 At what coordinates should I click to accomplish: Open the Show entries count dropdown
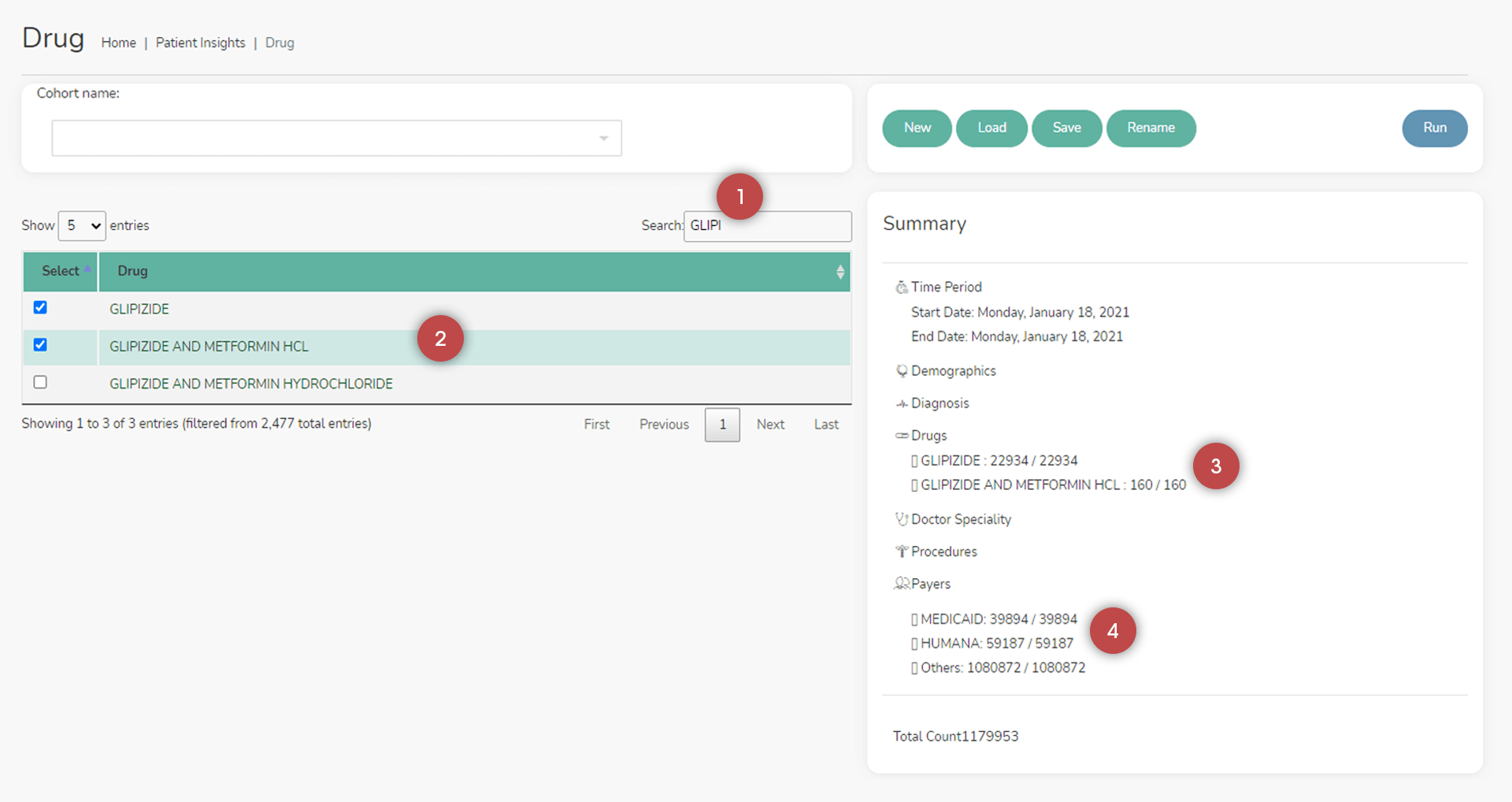[82, 226]
